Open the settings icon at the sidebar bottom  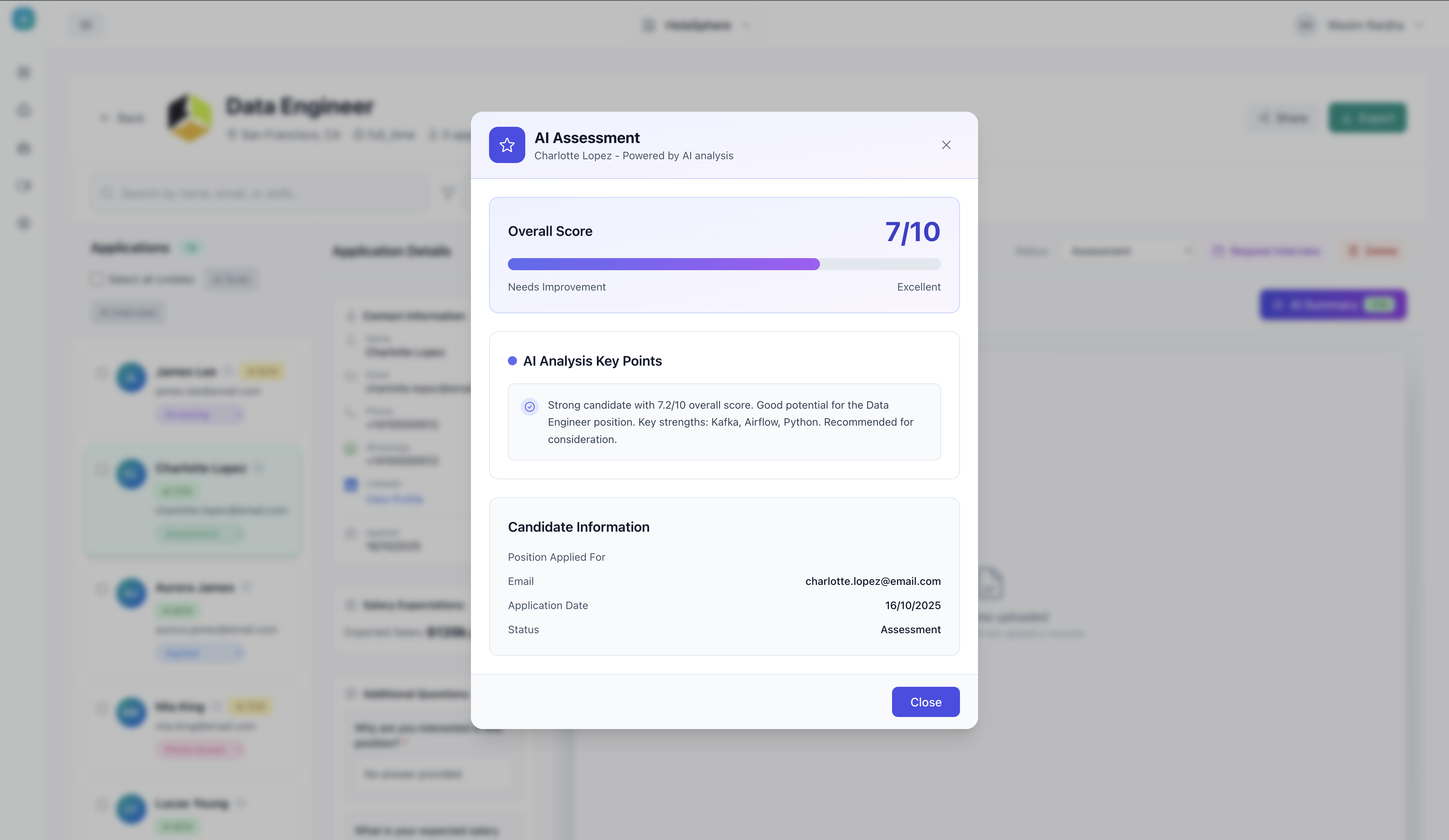23,224
